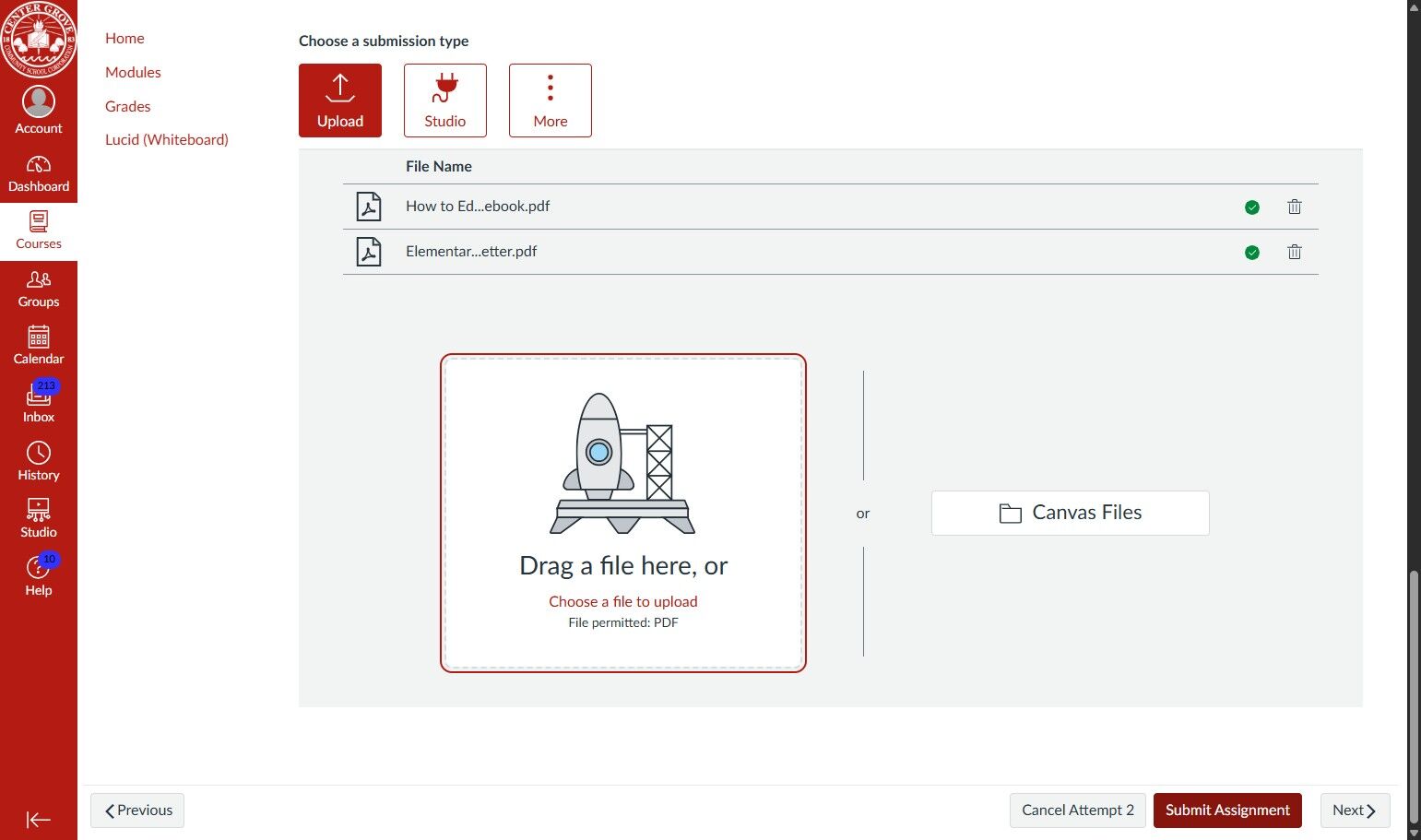
Task: Open the Inbox from the sidebar
Action: pyautogui.click(x=38, y=402)
